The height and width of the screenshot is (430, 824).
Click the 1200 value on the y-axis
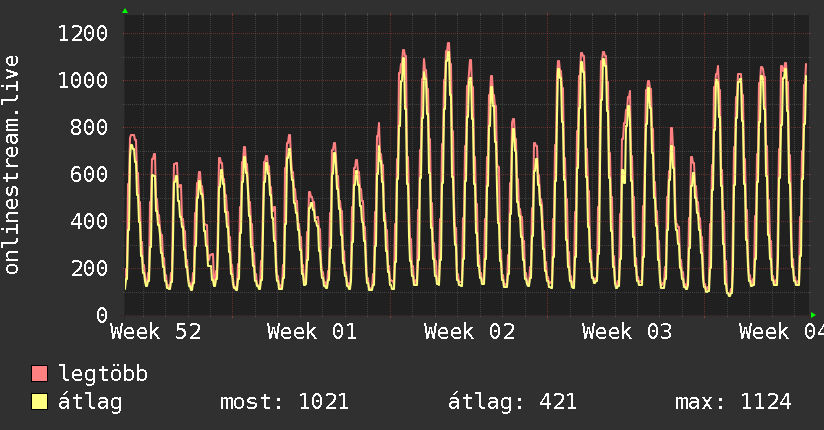pyautogui.click(x=82, y=34)
